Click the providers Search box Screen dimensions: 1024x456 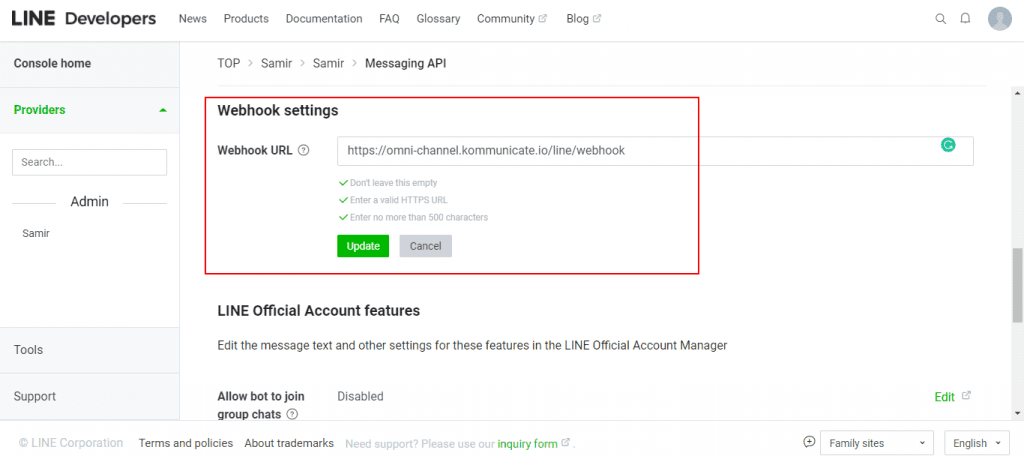pos(89,162)
